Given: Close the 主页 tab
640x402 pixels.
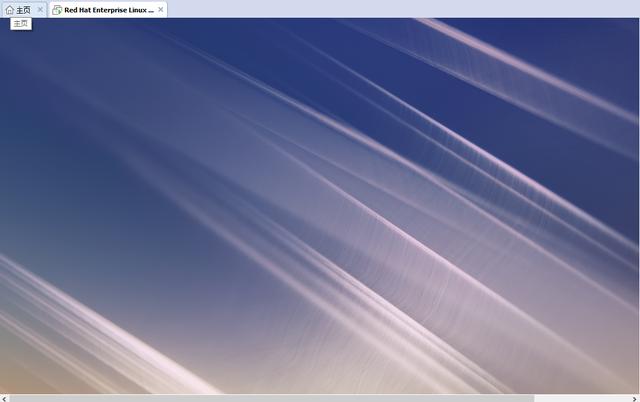Looking at the screenshot, I should (x=40, y=9).
